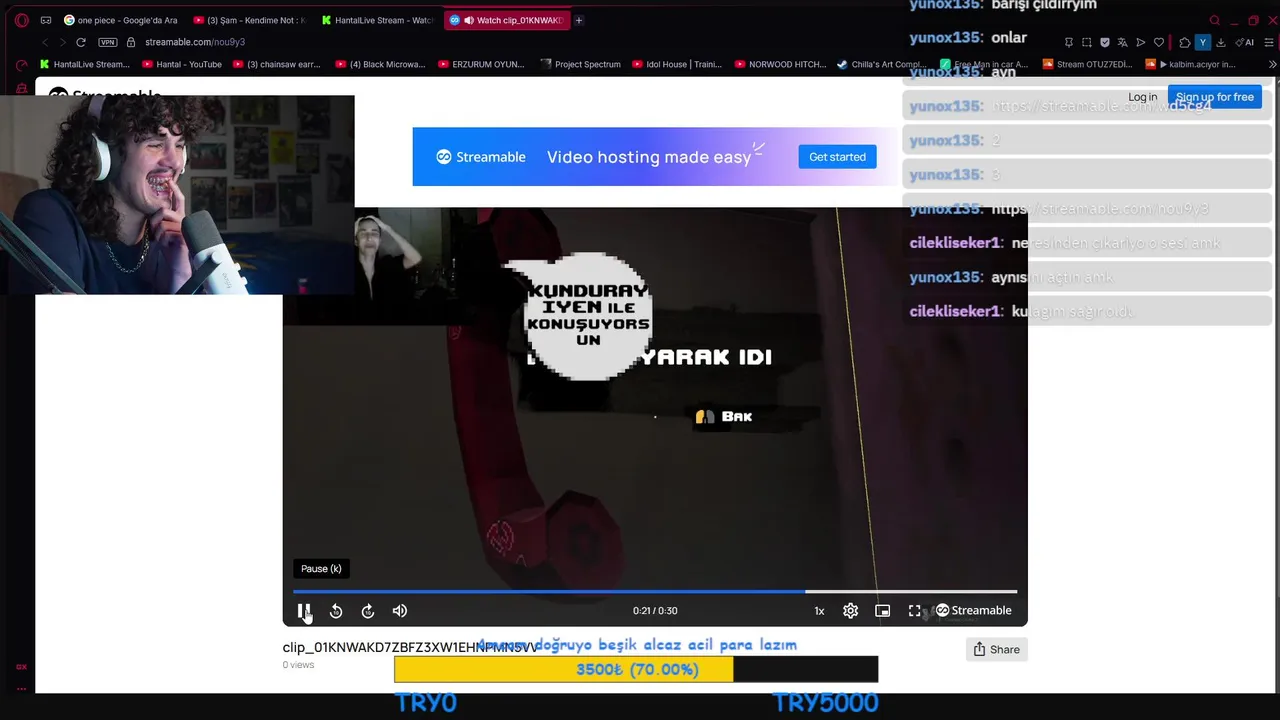Viewport: 1280px width, 720px height.
Task: Switch to one piece Google search tab
Action: pyautogui.click(x=120, y=20)
